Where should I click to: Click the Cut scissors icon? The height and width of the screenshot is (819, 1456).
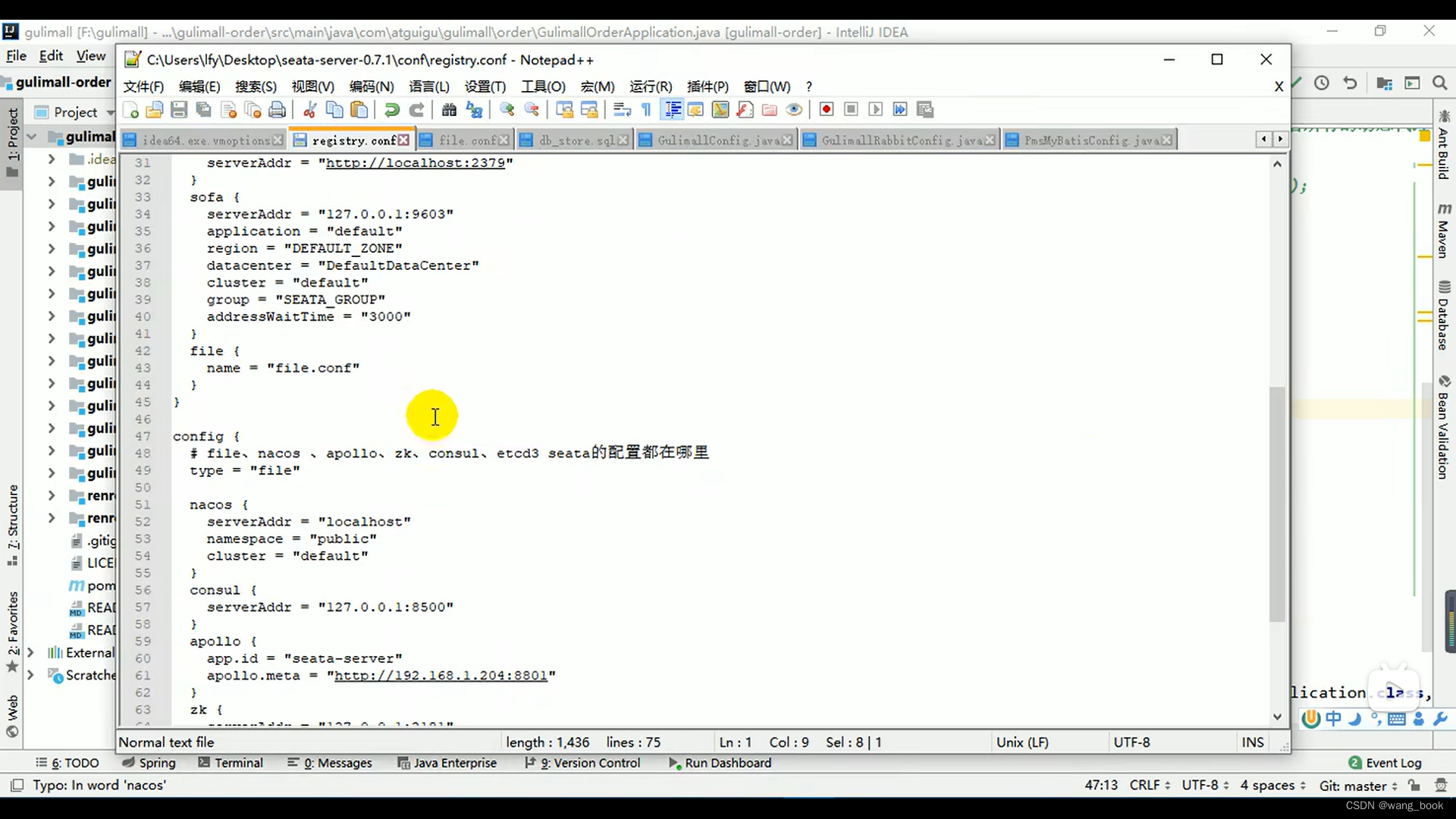309,110
